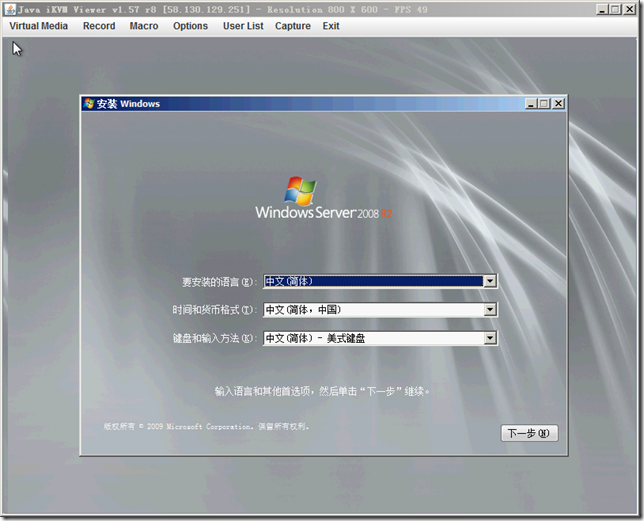Viewport: 644px width, 521px height.
Task: Click the 下一步(N) next button
Action: (x=529, y=433)
